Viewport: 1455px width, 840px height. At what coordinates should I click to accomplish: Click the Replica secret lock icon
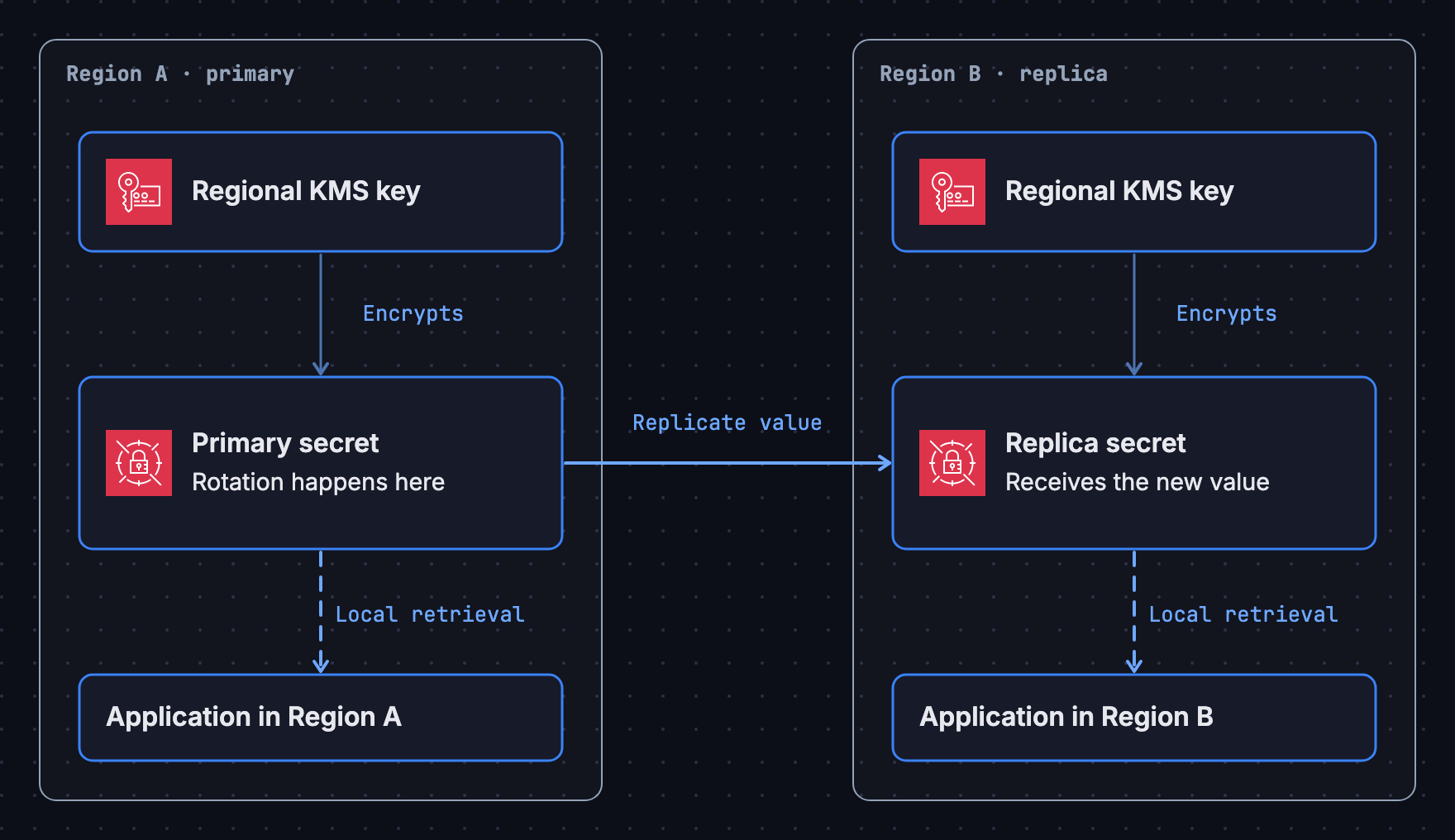point(952,463)
